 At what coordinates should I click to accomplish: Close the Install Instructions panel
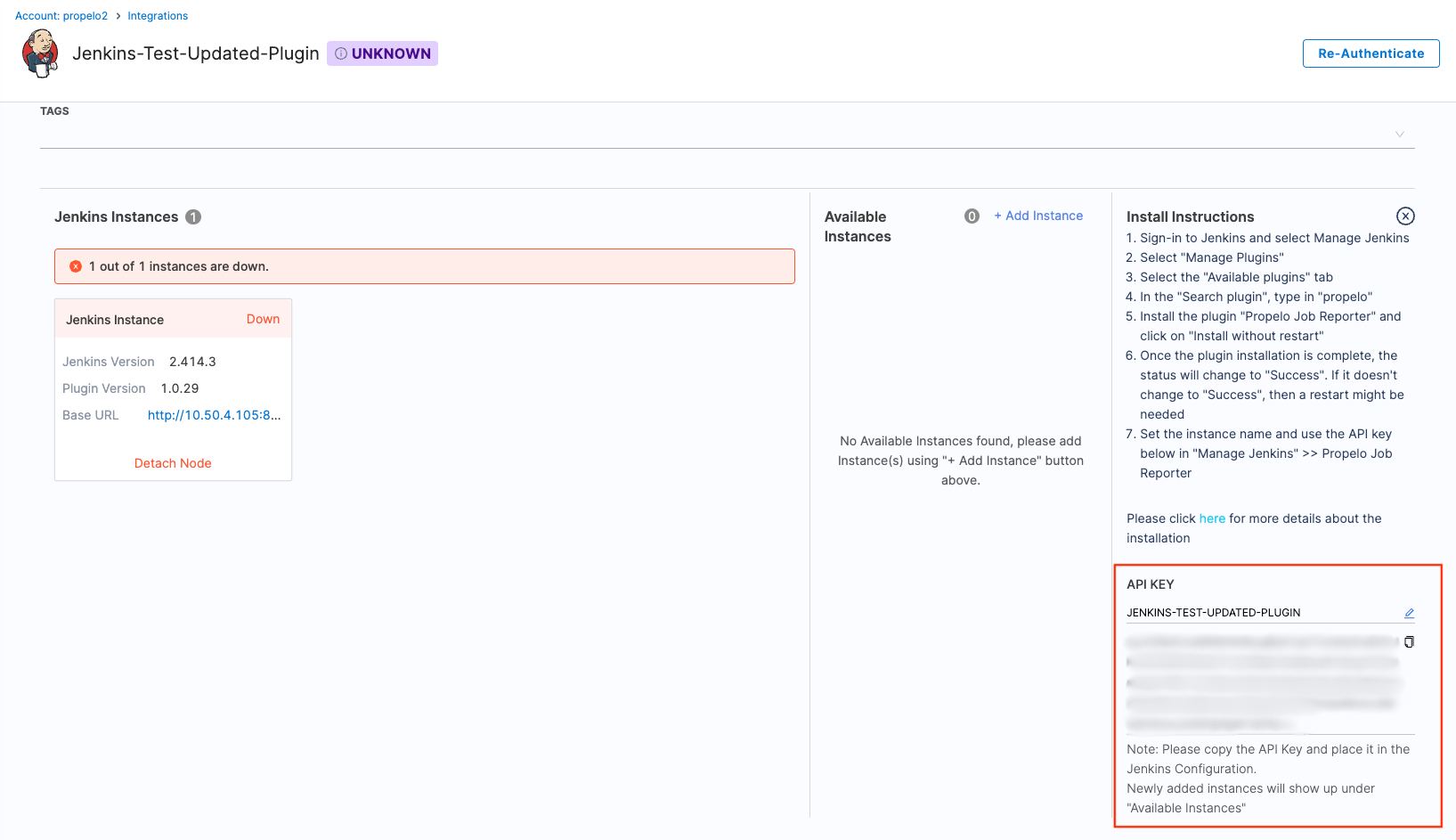(x=1404, y=216)
